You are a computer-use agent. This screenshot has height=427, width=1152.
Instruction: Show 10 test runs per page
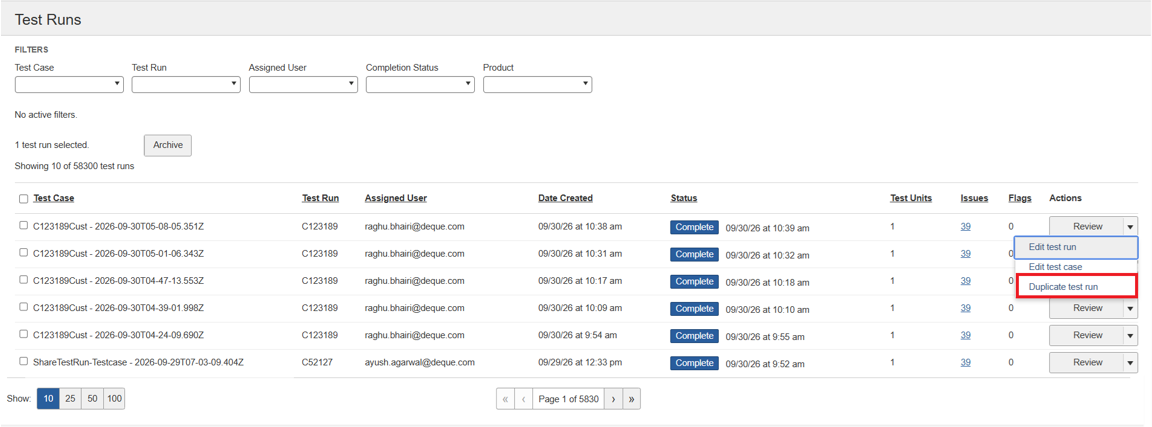coord(48,399)
